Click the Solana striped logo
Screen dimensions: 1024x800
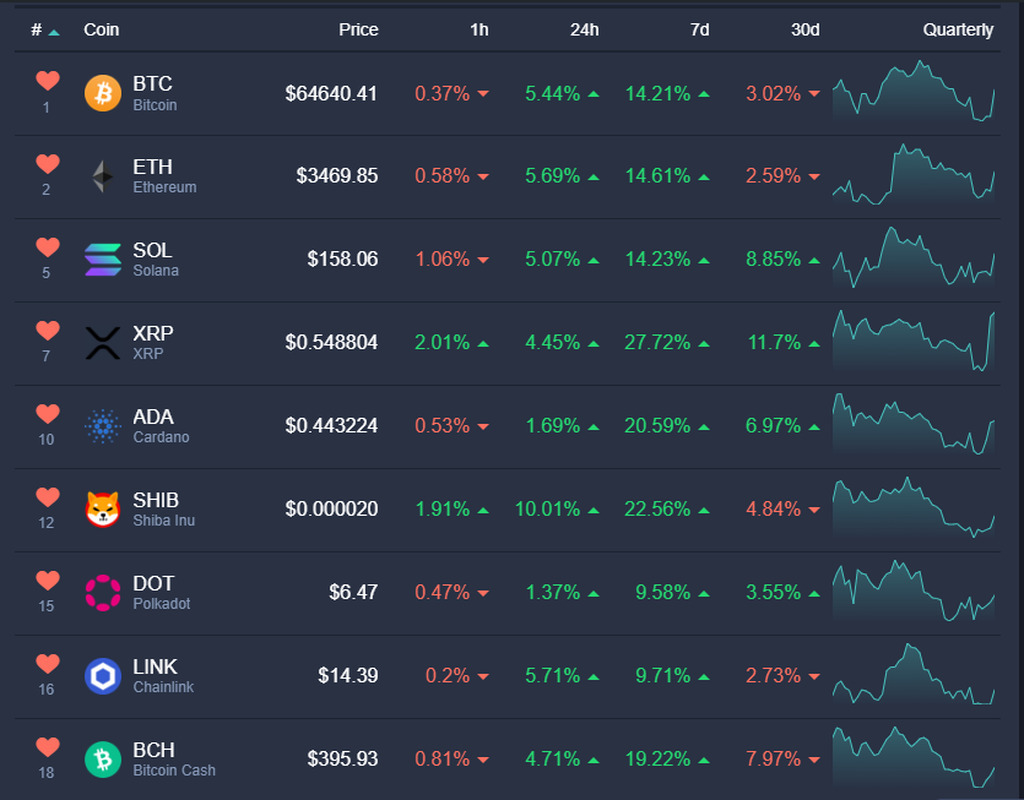point(102,260)
